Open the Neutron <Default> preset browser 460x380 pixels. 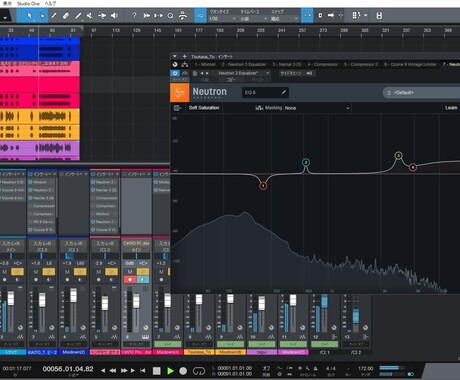(422, 92)
